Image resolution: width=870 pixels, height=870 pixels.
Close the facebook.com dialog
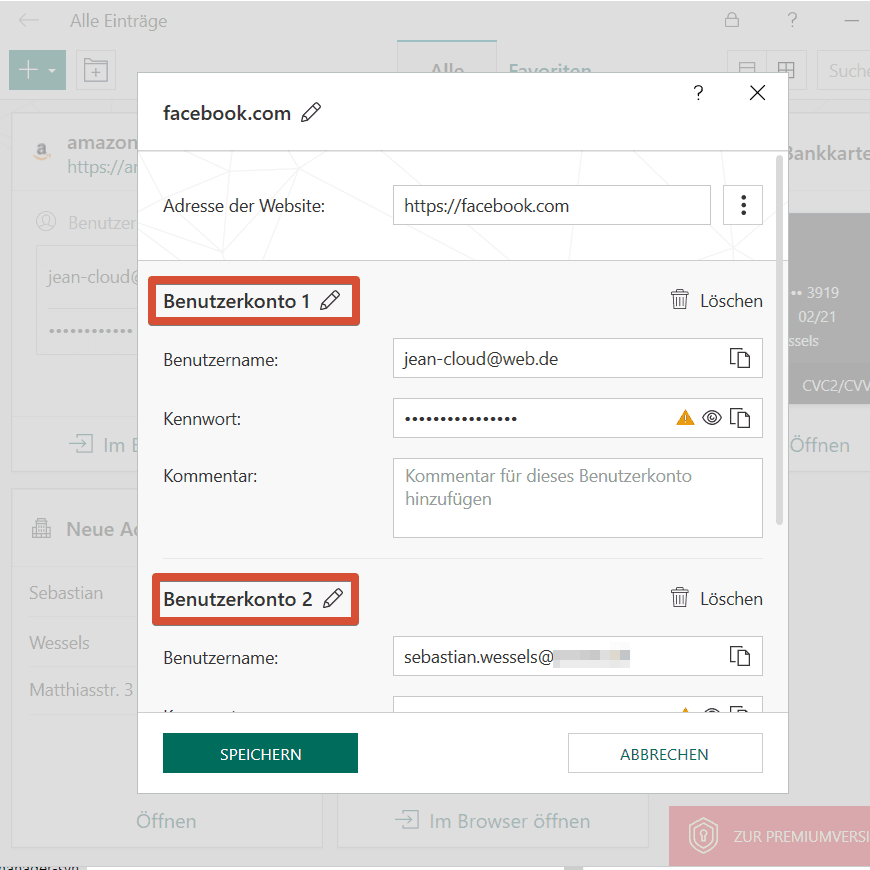click(757, 93)
